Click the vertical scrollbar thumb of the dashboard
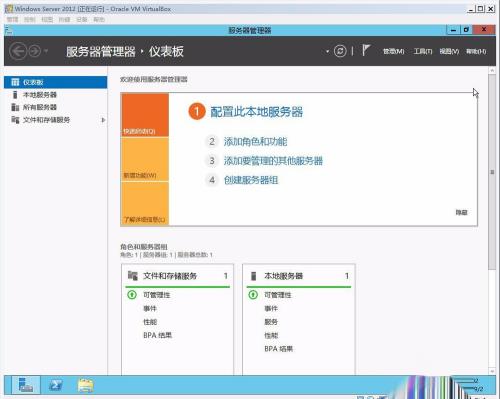The width and height of the screenshot is (500, 399). coord(492,172)
